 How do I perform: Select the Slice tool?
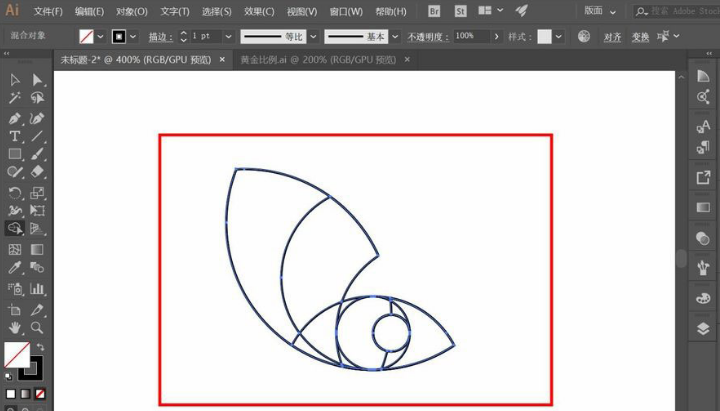pos(37,310)
